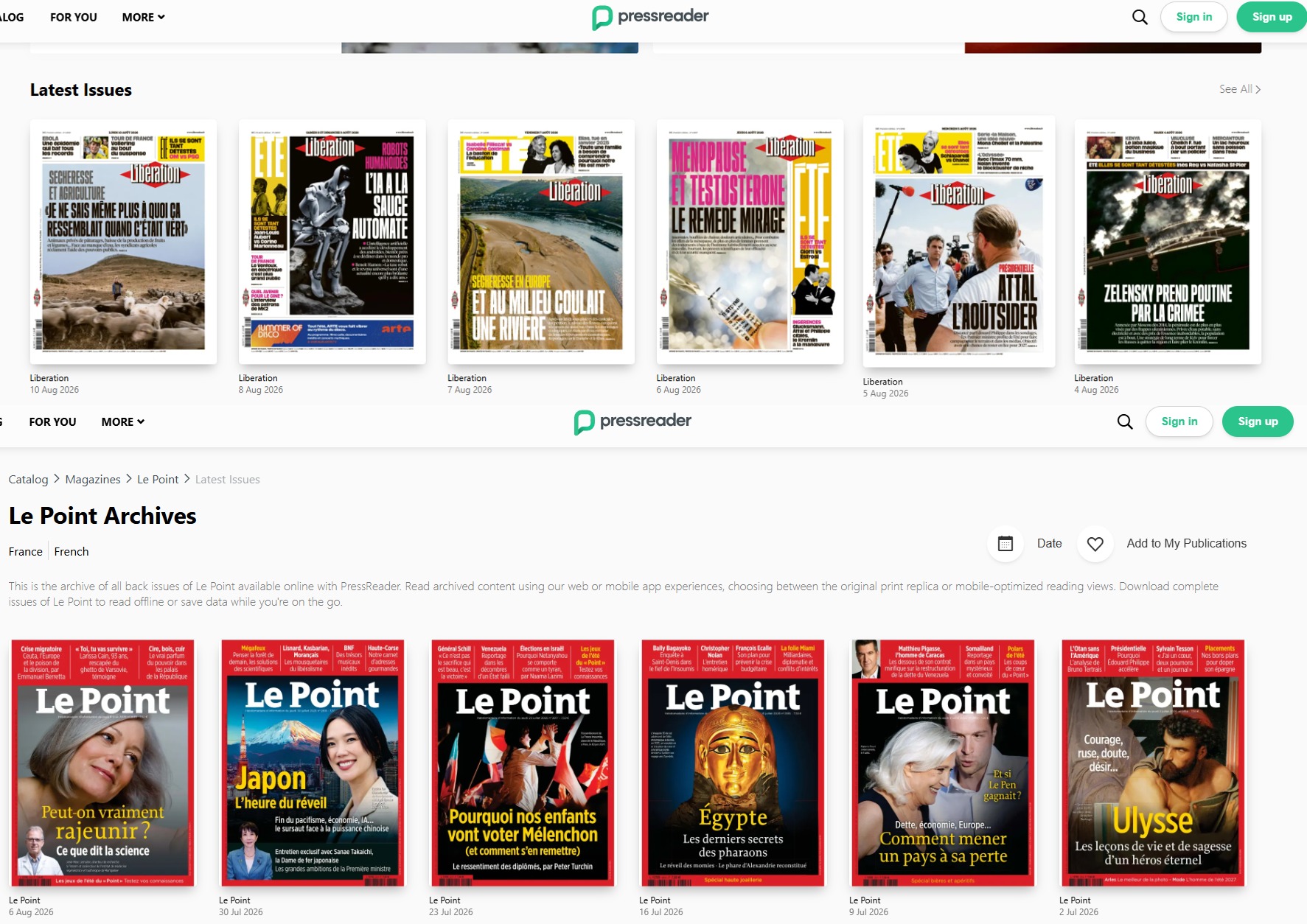The width and height of the screenshot is (1307, 924).
Task: Click the '2 Jul 2026' date under Le Point
Action: 1079,912
